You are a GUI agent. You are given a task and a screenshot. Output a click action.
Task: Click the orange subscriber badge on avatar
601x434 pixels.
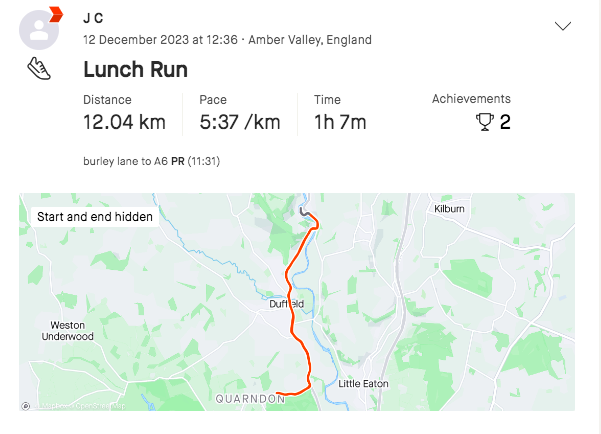click(x=56, y=13)
